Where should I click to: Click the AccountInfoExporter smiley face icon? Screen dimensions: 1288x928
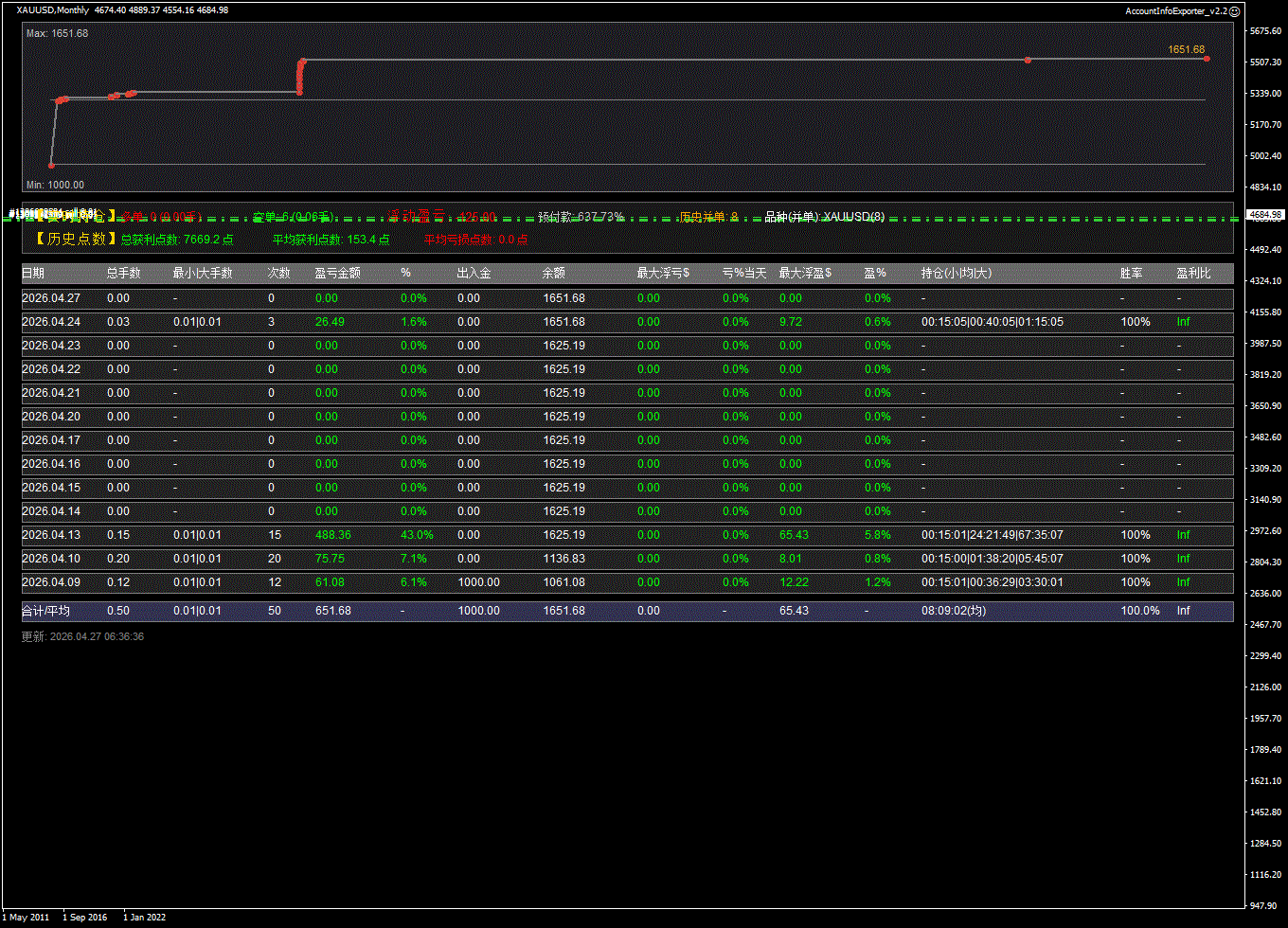[1234, 10]
